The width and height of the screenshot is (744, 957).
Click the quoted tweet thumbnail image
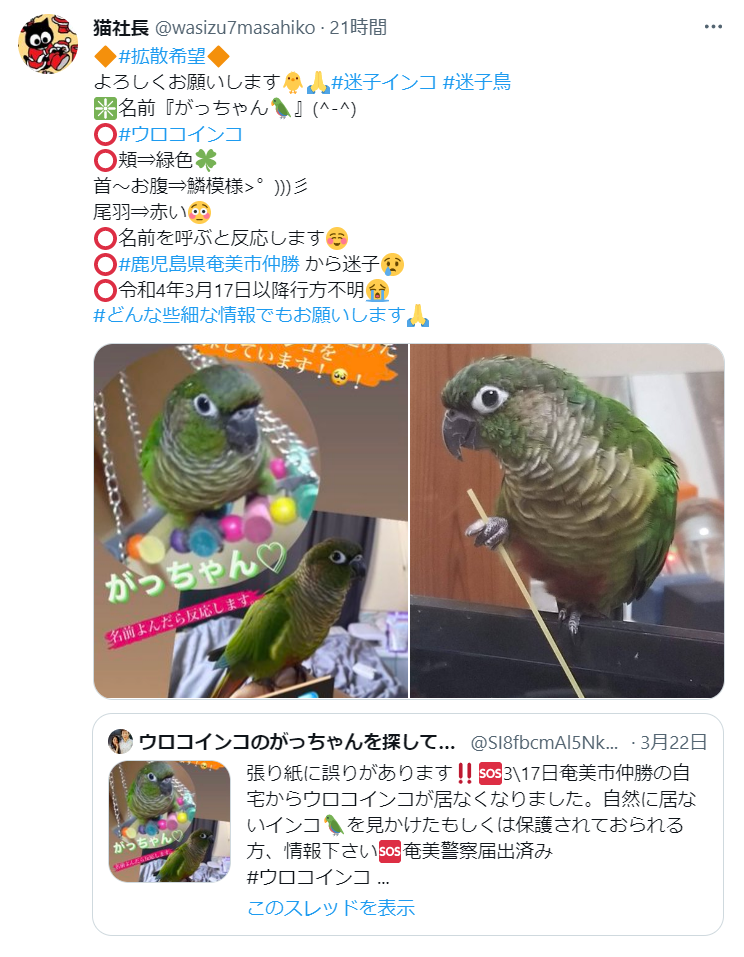170,821
